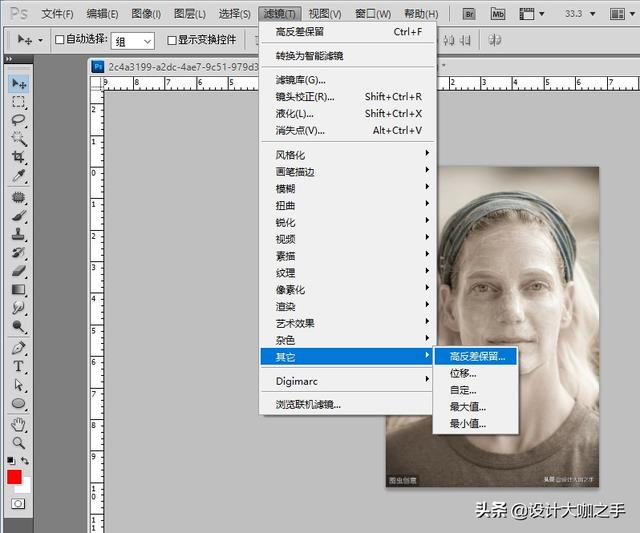Select the Crop tool
The image size is (640, 533).
pos(18,157)
